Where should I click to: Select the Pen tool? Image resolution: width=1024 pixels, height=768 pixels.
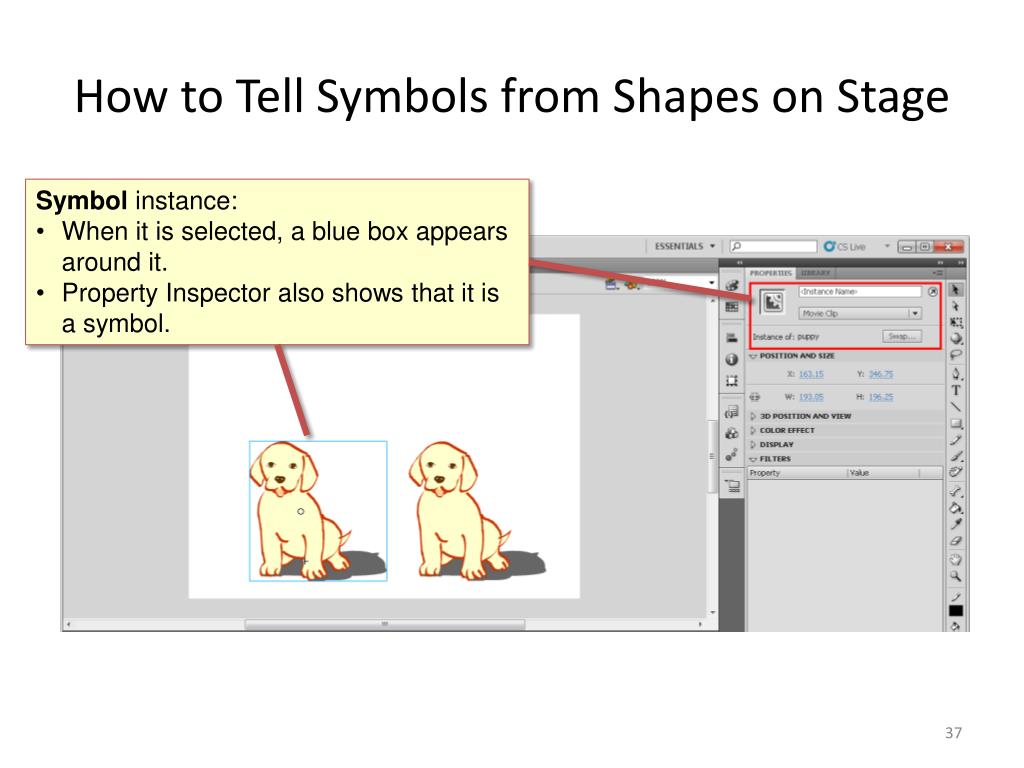point(955,374)
